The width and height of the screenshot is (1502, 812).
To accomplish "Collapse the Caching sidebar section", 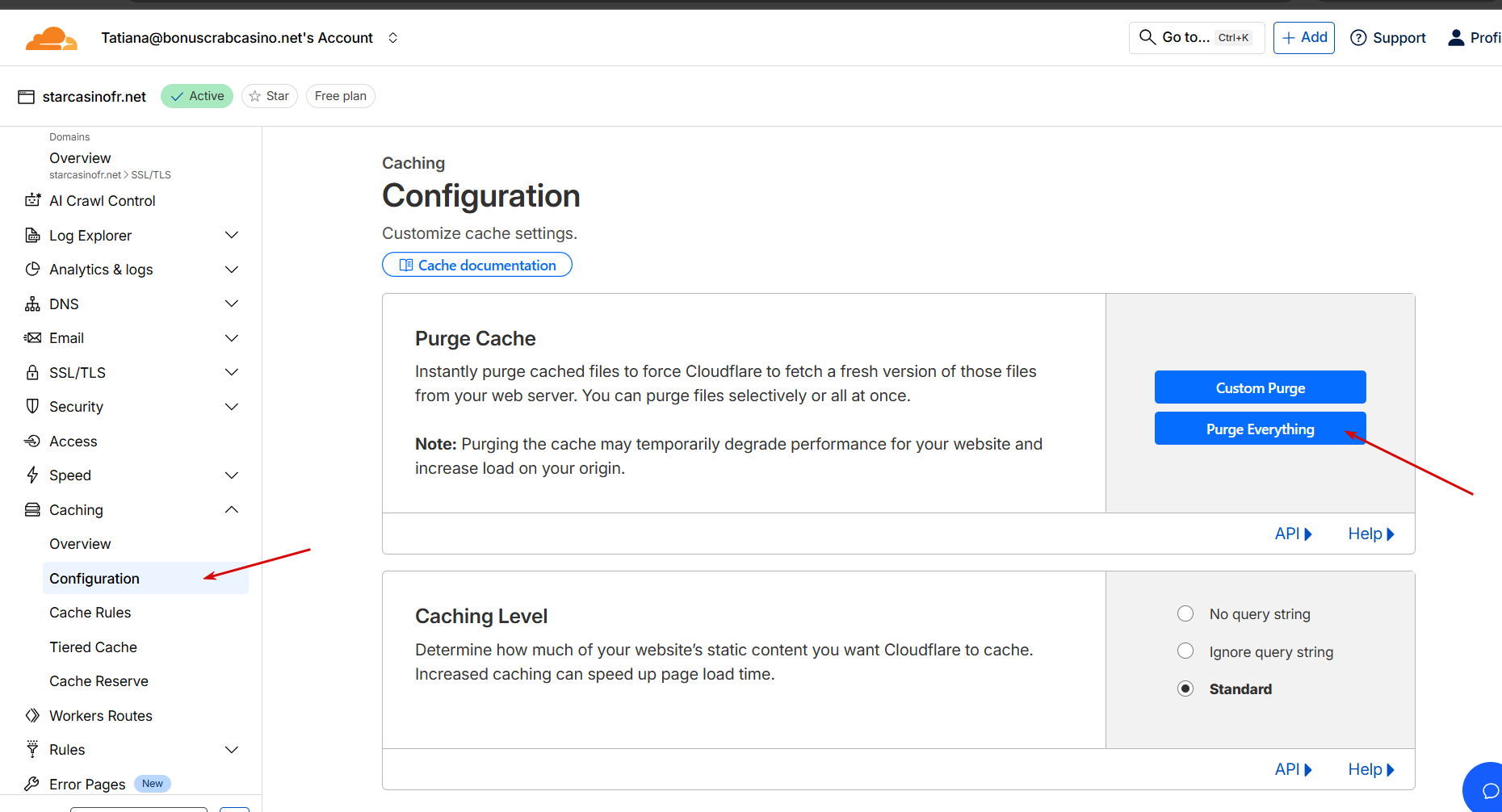I will [232, 509].
